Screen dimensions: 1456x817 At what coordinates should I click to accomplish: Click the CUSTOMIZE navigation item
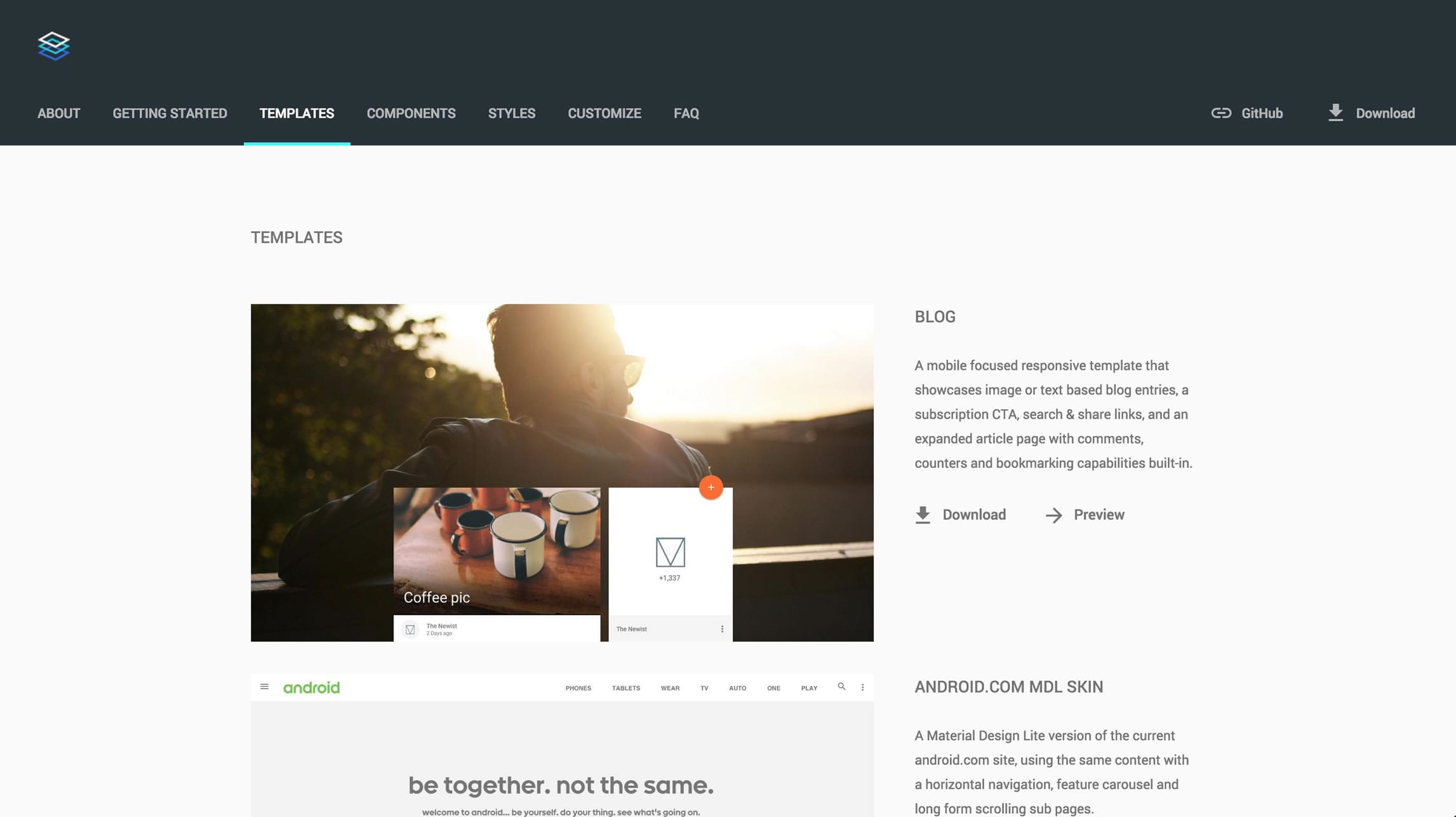coord(604,113)
